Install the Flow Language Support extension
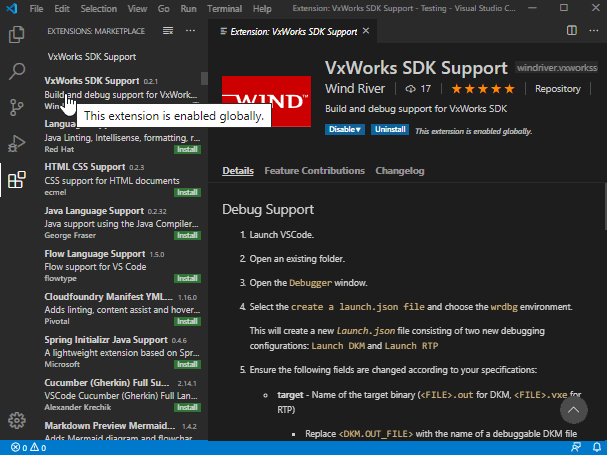 click(187, 278)
